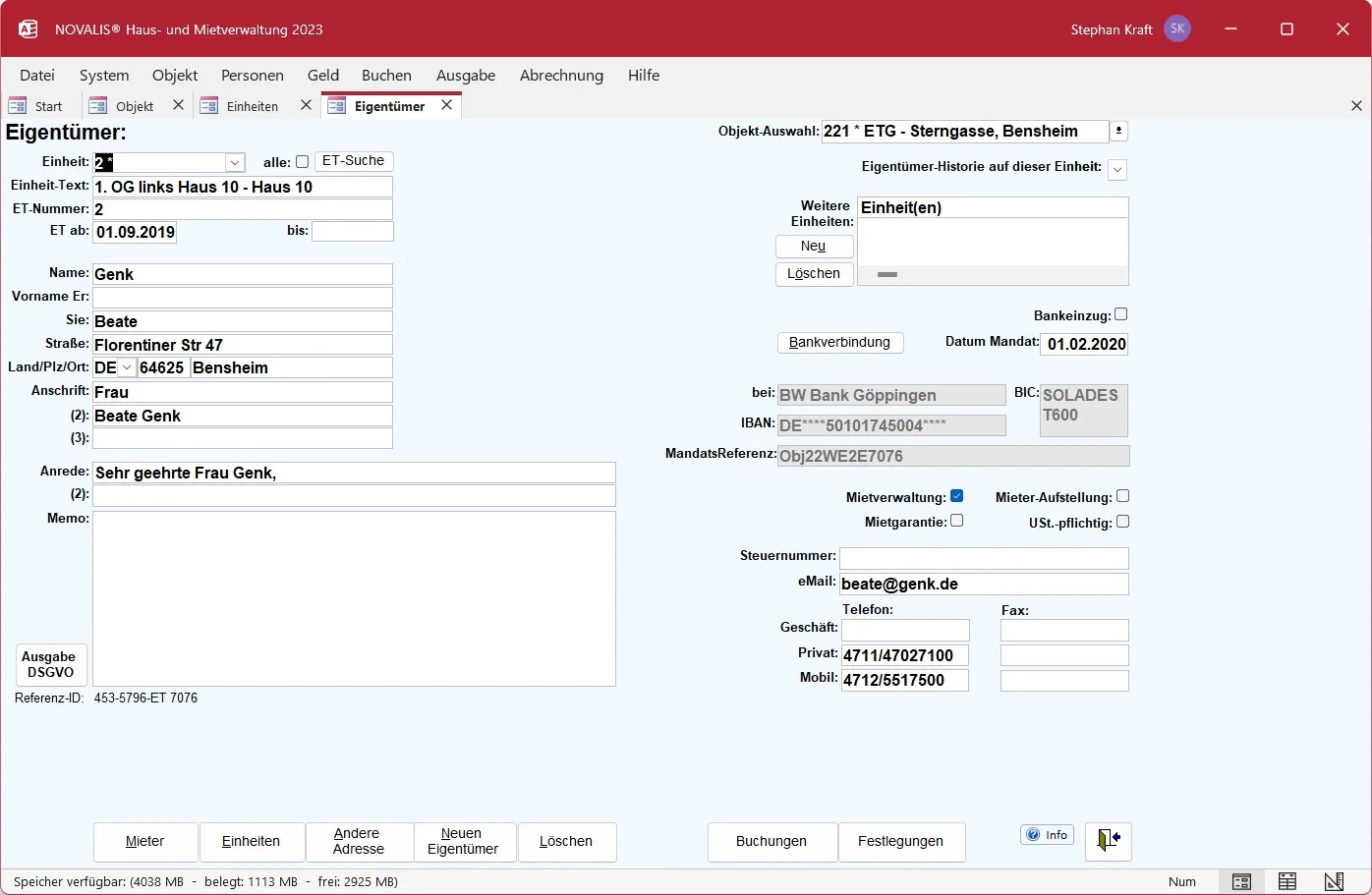Switch to design view icon in status bar
Screen dimensions: 1372x895
[1334, 881]
